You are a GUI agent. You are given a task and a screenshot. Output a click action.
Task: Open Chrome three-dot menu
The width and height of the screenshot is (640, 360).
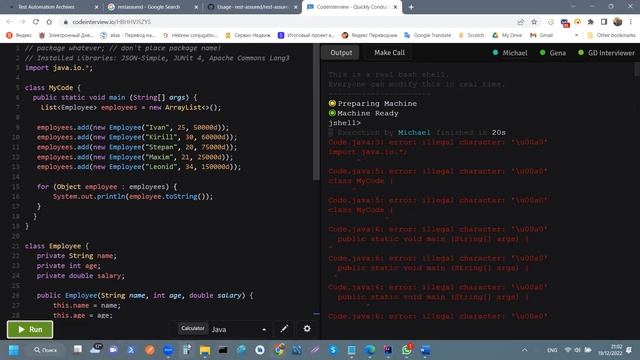(631, 22)
